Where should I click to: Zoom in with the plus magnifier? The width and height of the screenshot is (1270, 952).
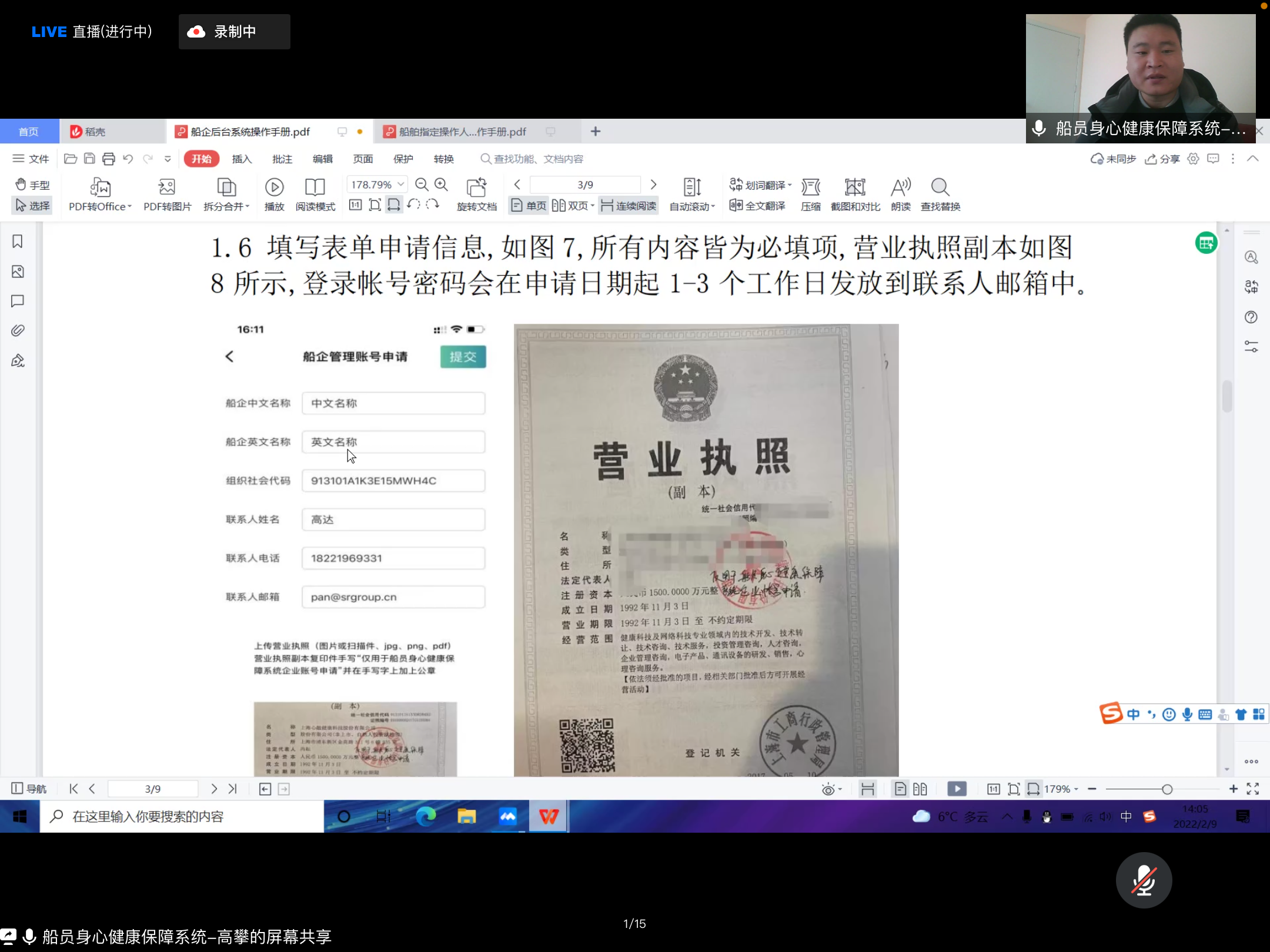441,185
